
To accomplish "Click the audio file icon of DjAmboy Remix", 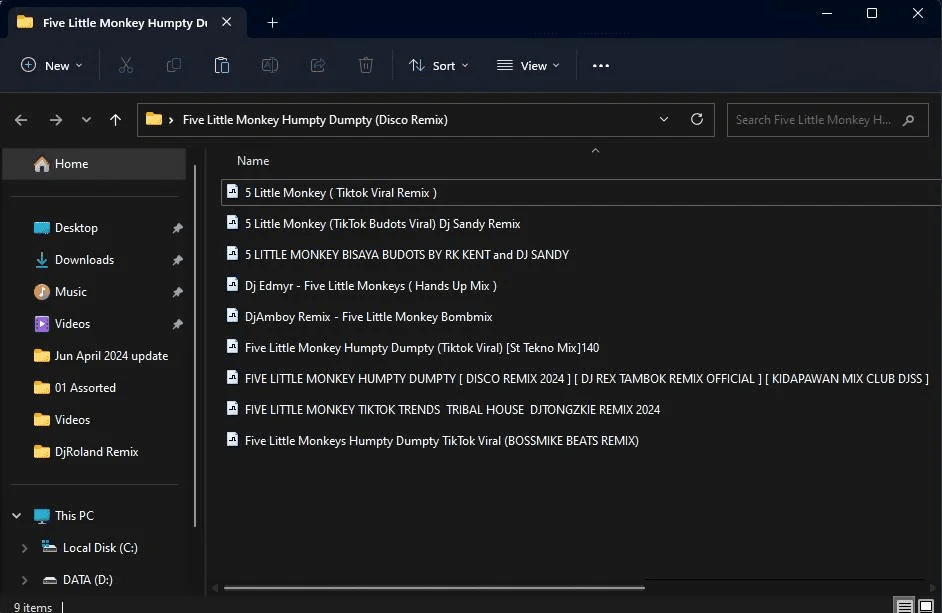I will click(232, 316).
